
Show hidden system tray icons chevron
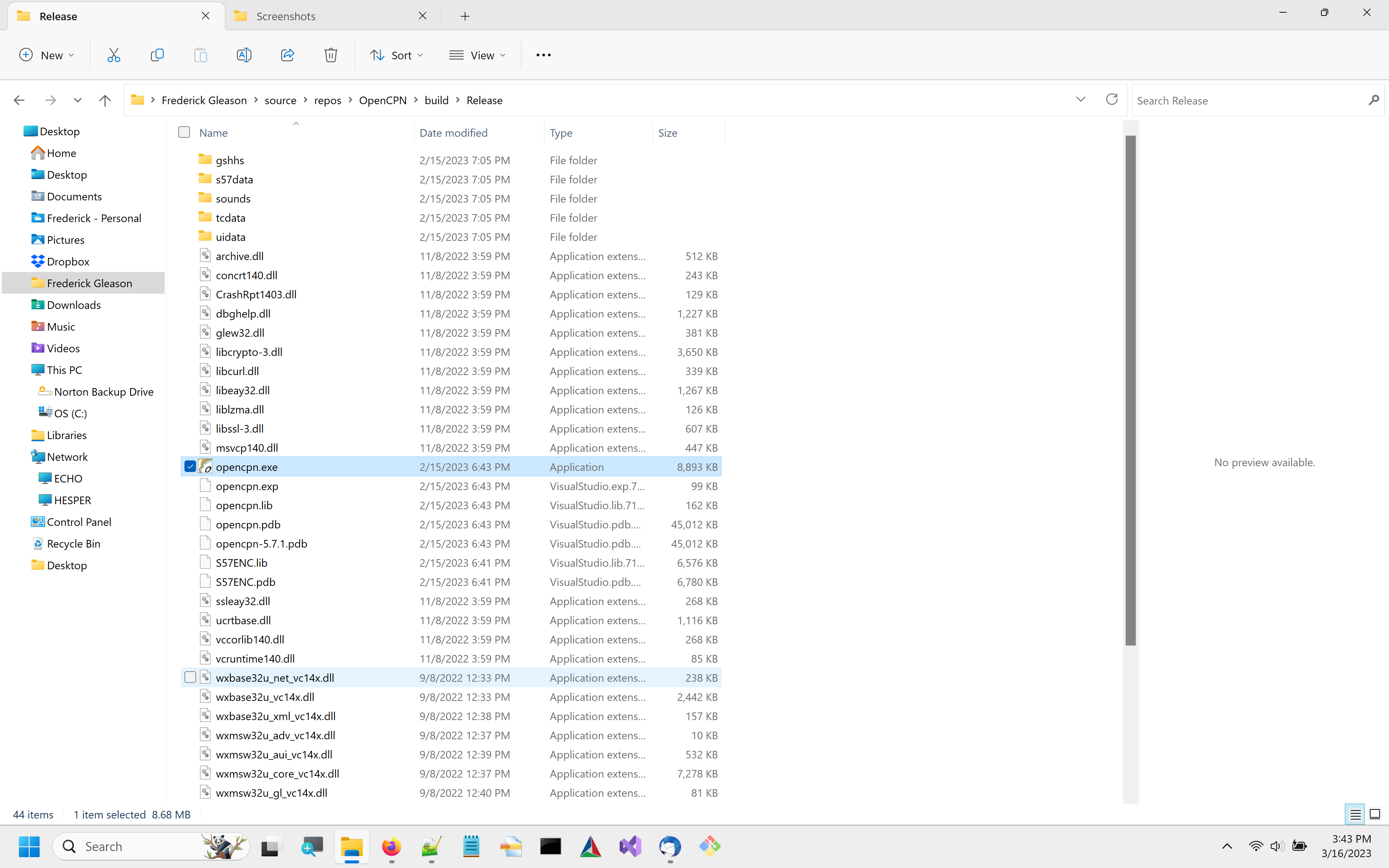[x=1227, y=846]
